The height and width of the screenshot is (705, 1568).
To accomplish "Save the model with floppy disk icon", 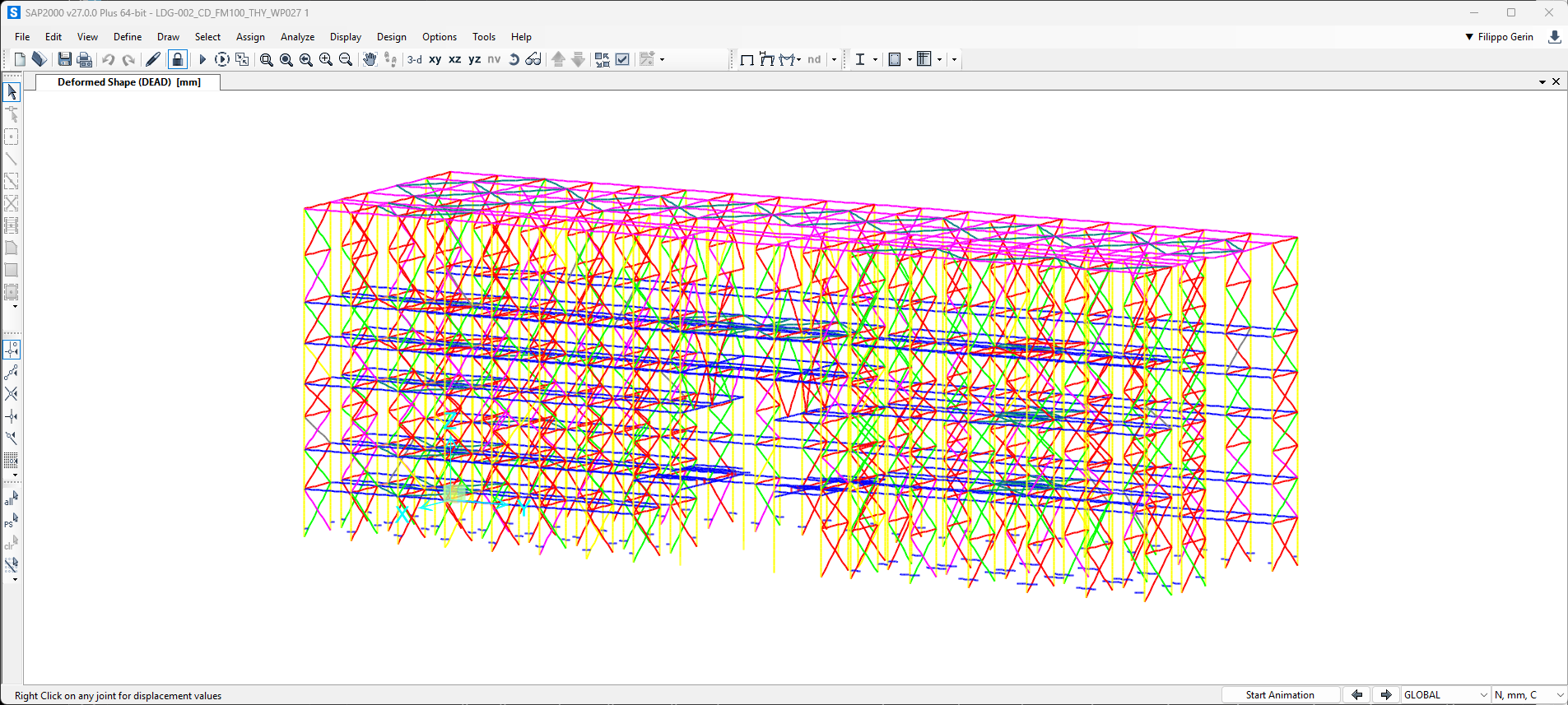I will tap(64, 59).
